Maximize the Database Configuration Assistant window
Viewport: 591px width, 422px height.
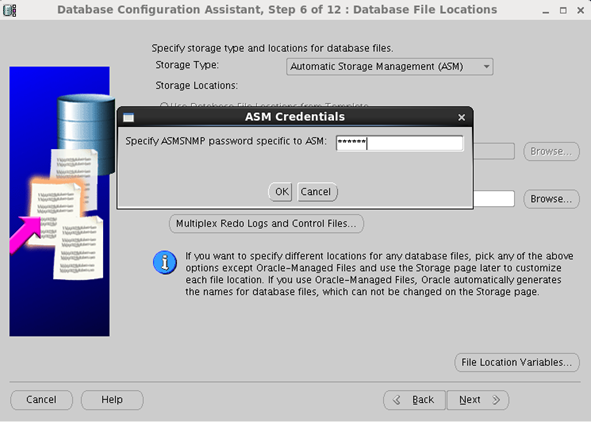point(563,11)
